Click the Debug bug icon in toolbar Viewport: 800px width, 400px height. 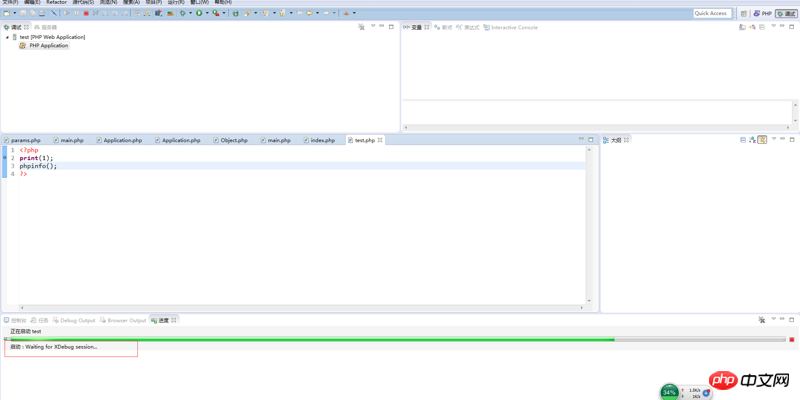(182, 13)
